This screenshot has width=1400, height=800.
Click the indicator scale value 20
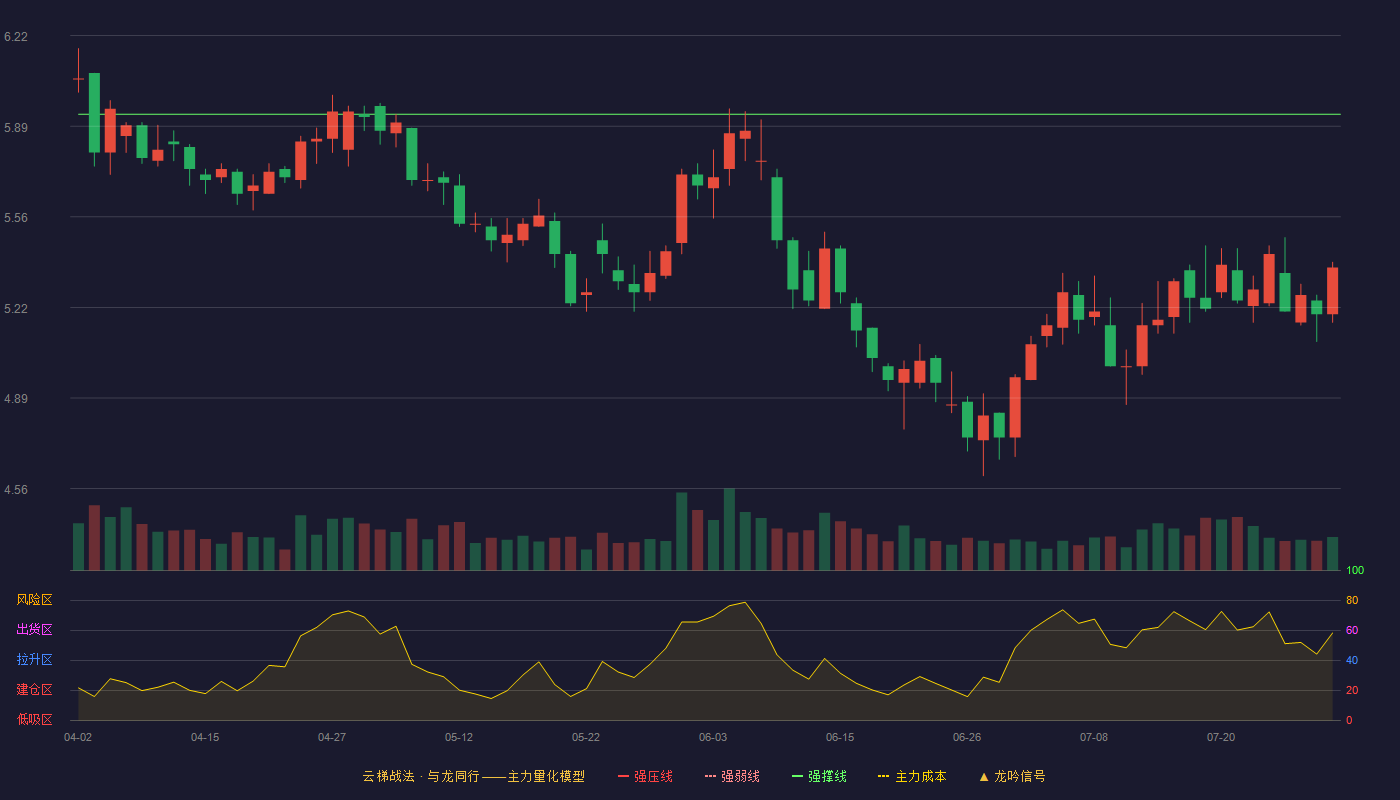[x=1352, y=690]
